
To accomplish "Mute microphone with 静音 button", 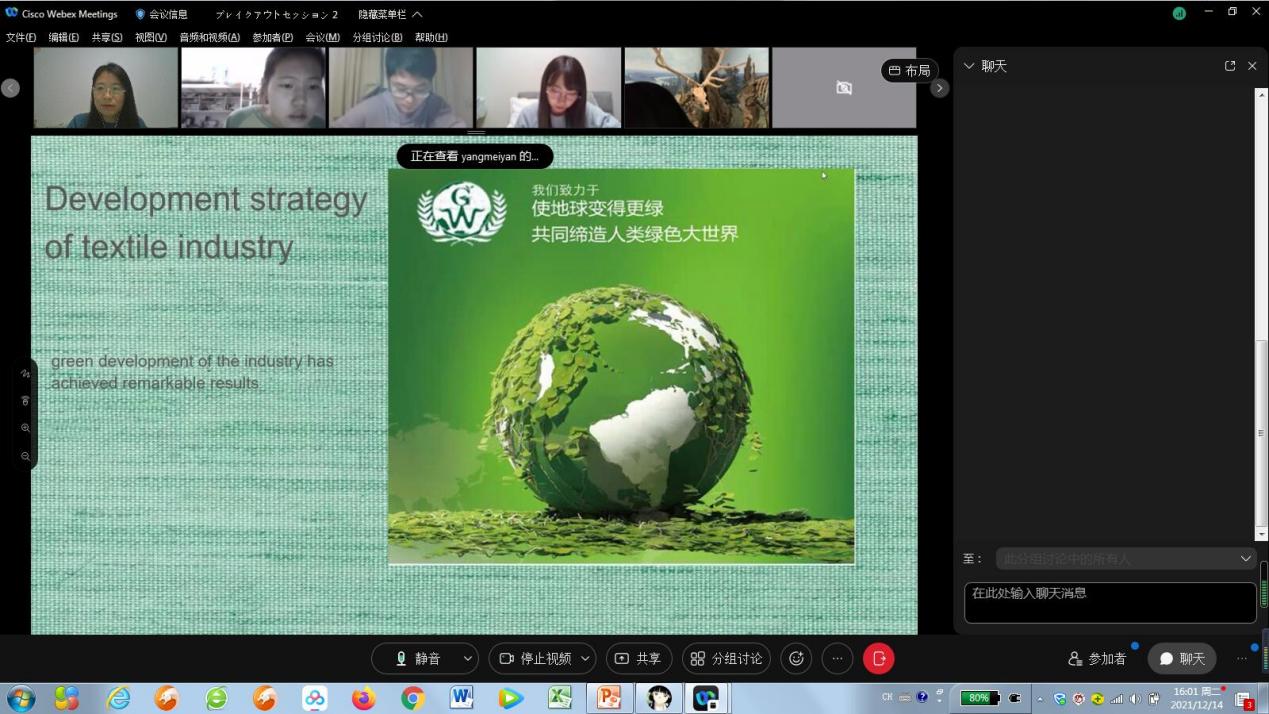I will point(418,658).
